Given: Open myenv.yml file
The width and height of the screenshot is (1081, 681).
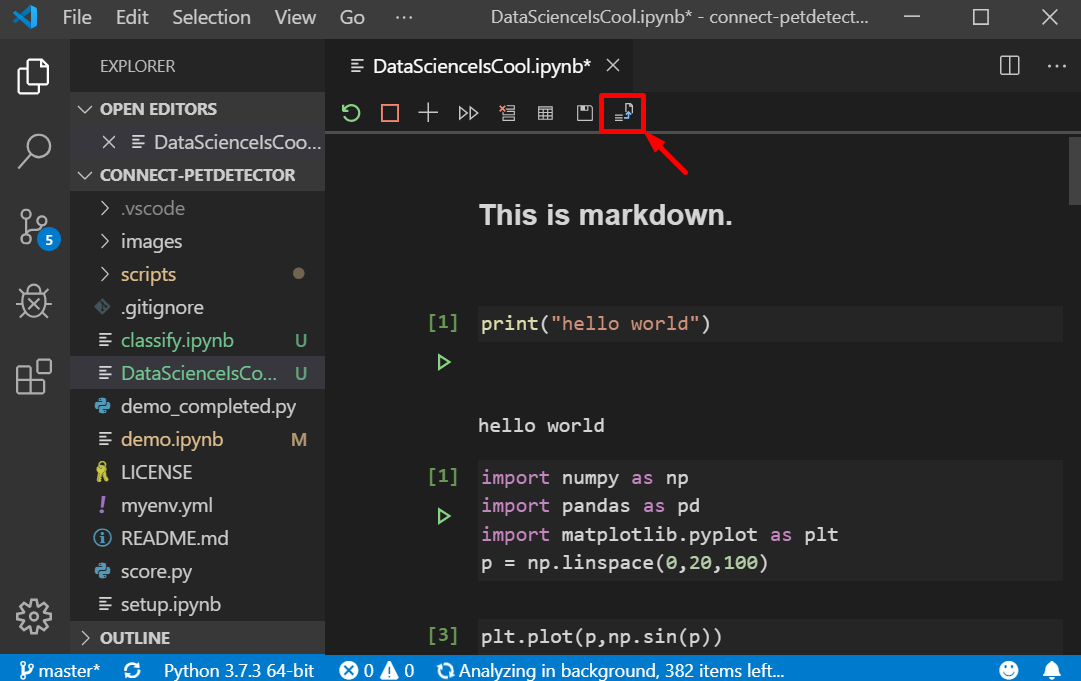Looking at the screenshot, I should 197,505.
